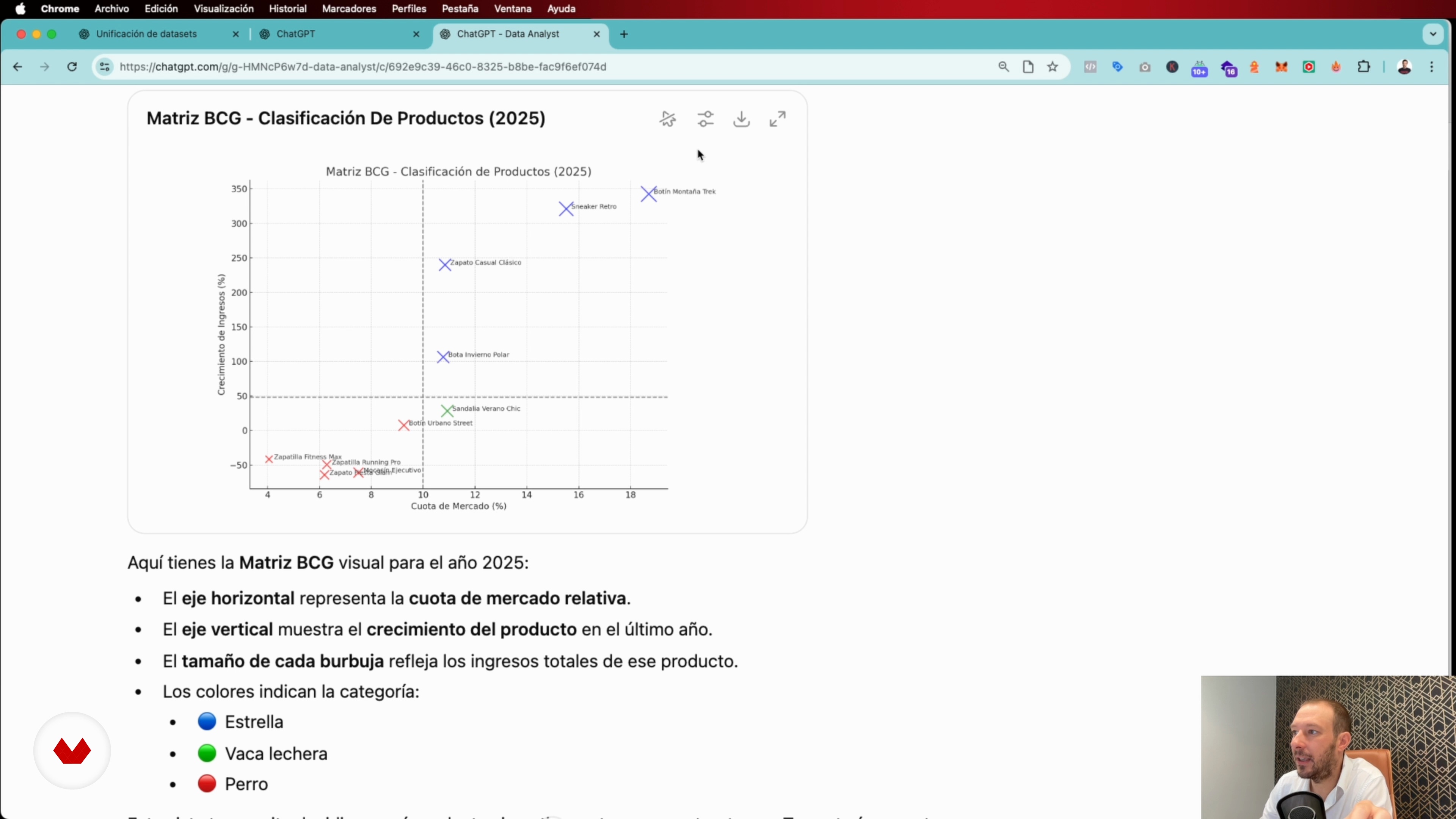Screen dimensions: 1456x819
Task: Click the zoom magnifier icon in address bar
Action: pos(1004,67)
